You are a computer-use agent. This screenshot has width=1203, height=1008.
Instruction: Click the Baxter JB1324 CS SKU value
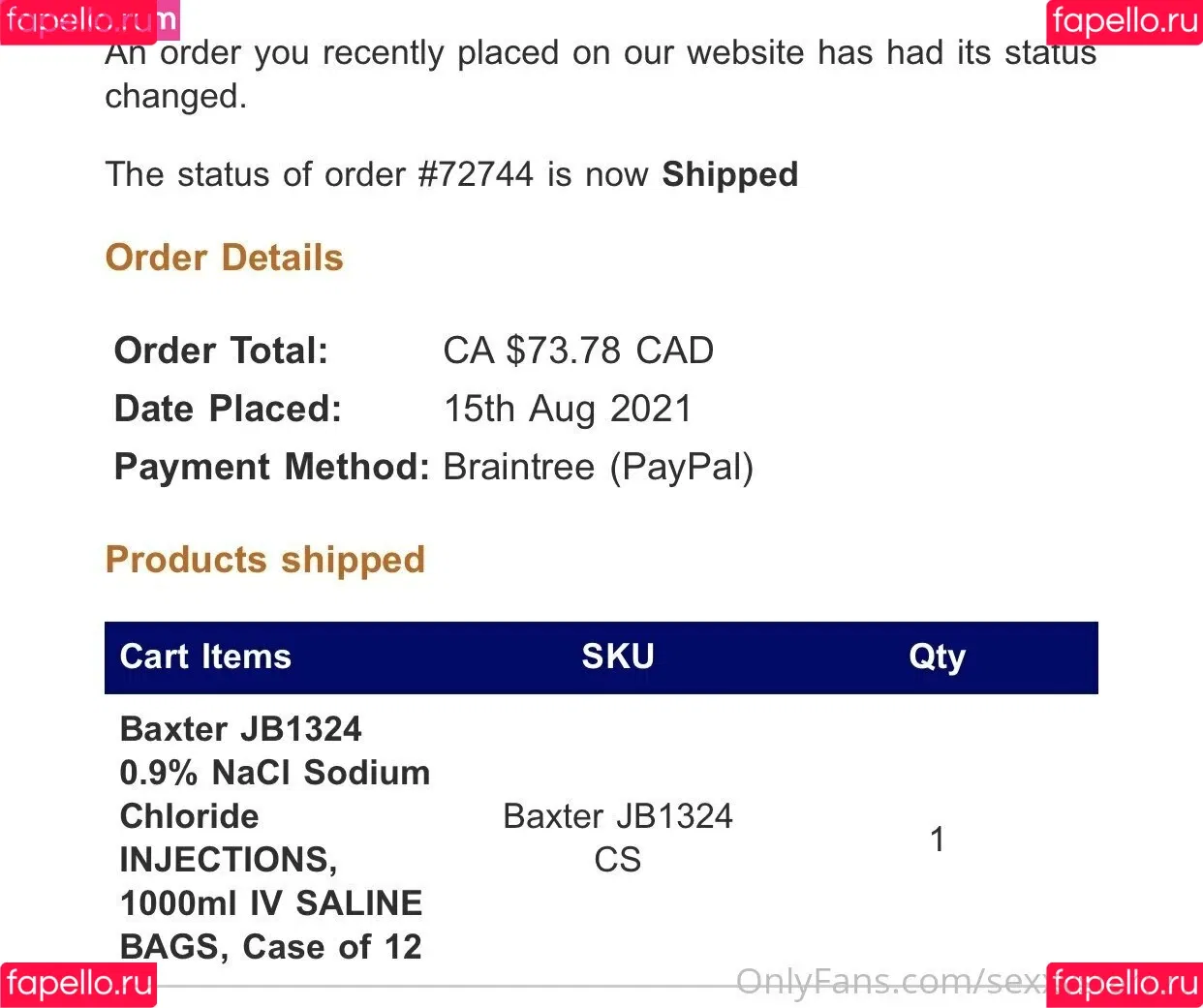(618, 838)
